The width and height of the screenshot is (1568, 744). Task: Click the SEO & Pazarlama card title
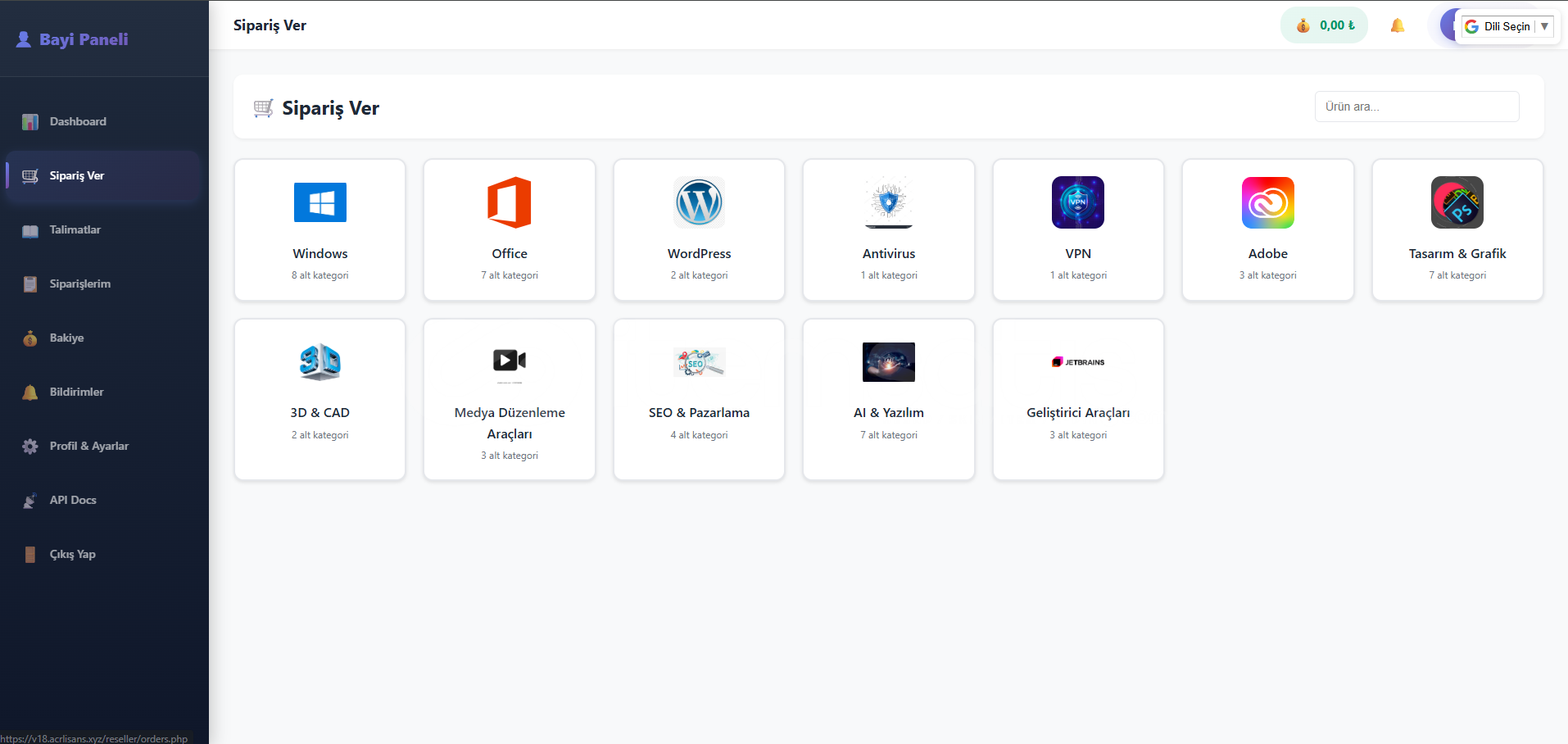click(x=700, y=413)
